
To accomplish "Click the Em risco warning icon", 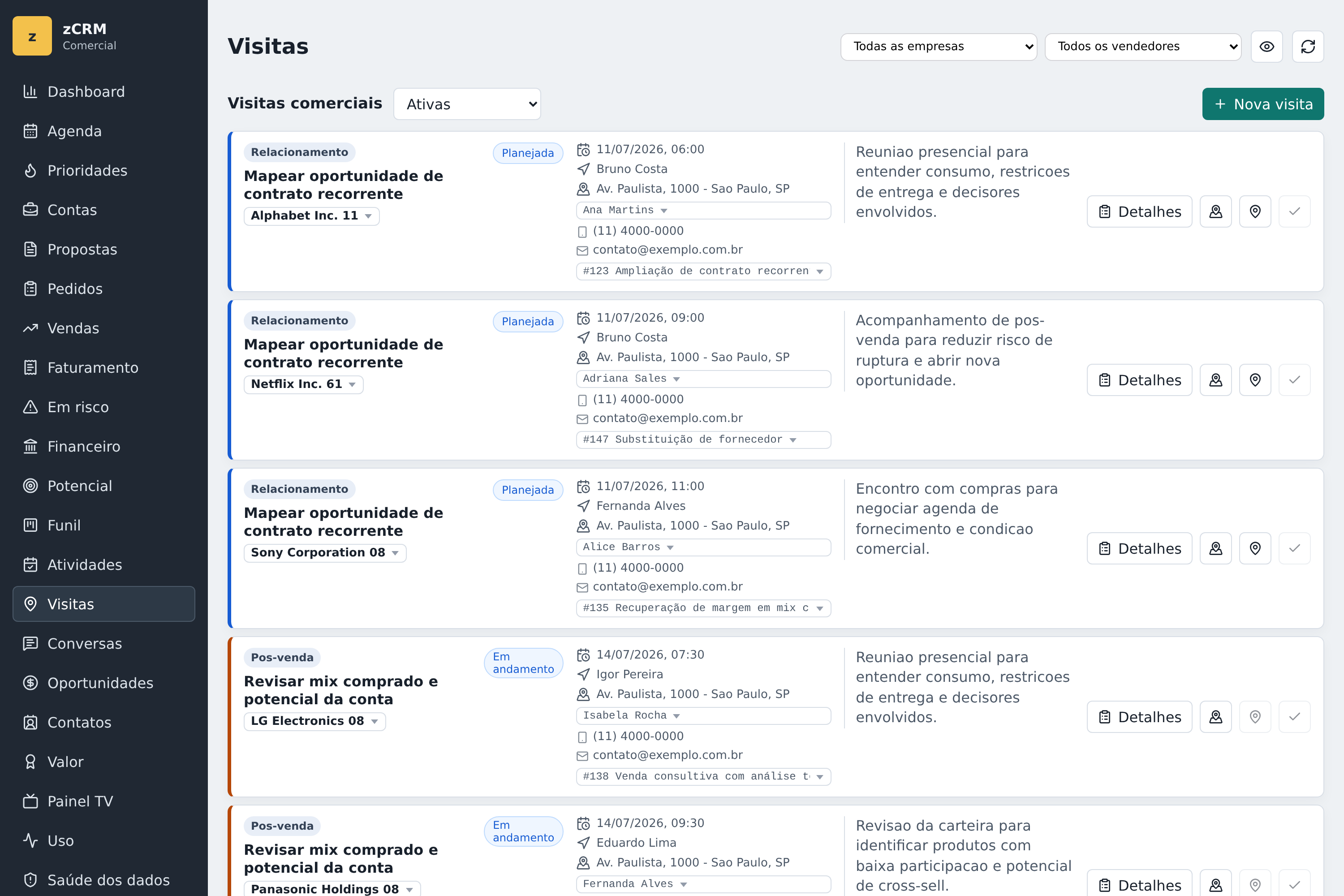I will tap(30, 407).
